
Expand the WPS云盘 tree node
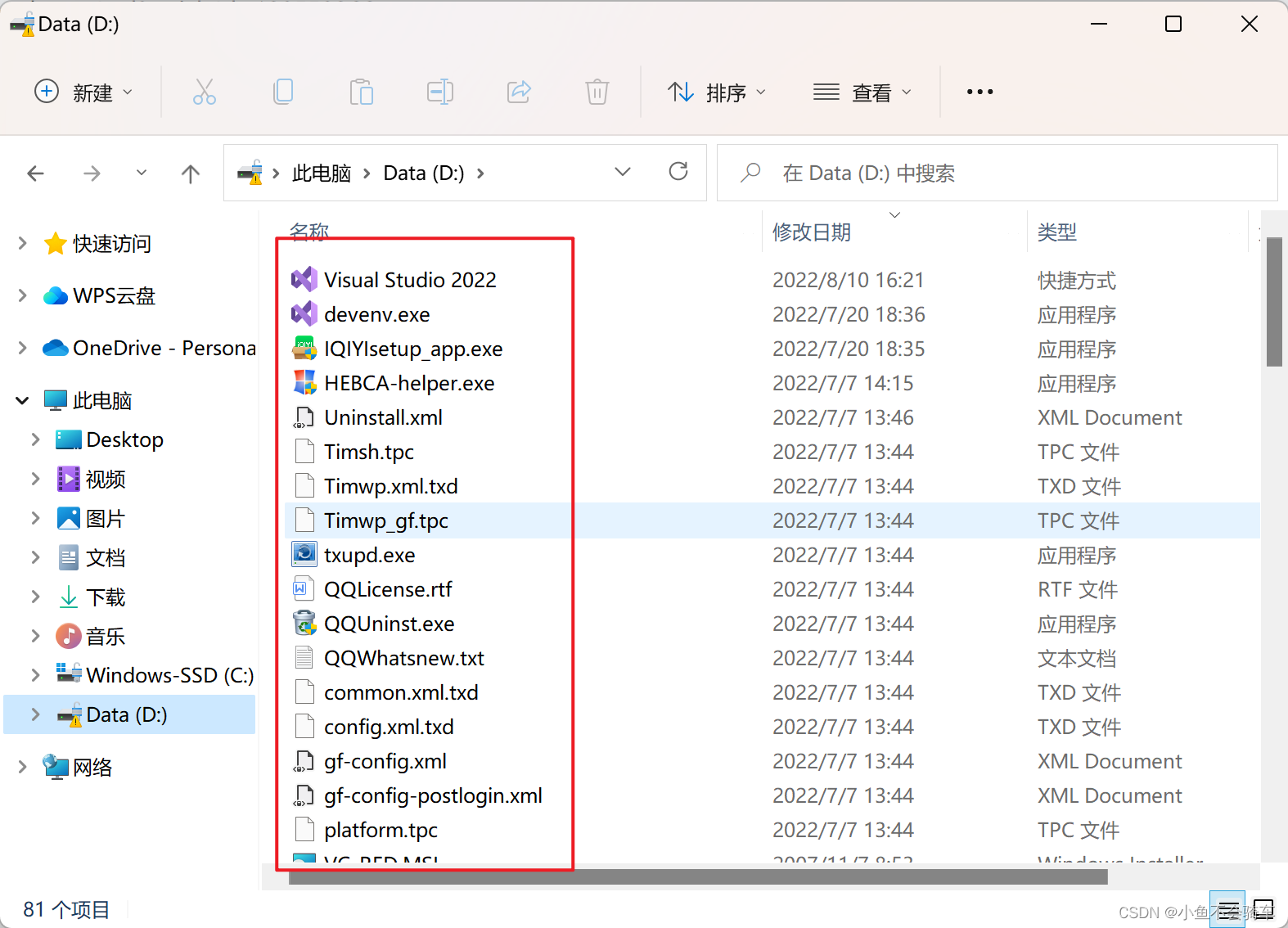pyautogui.click(x=22, y=295)
